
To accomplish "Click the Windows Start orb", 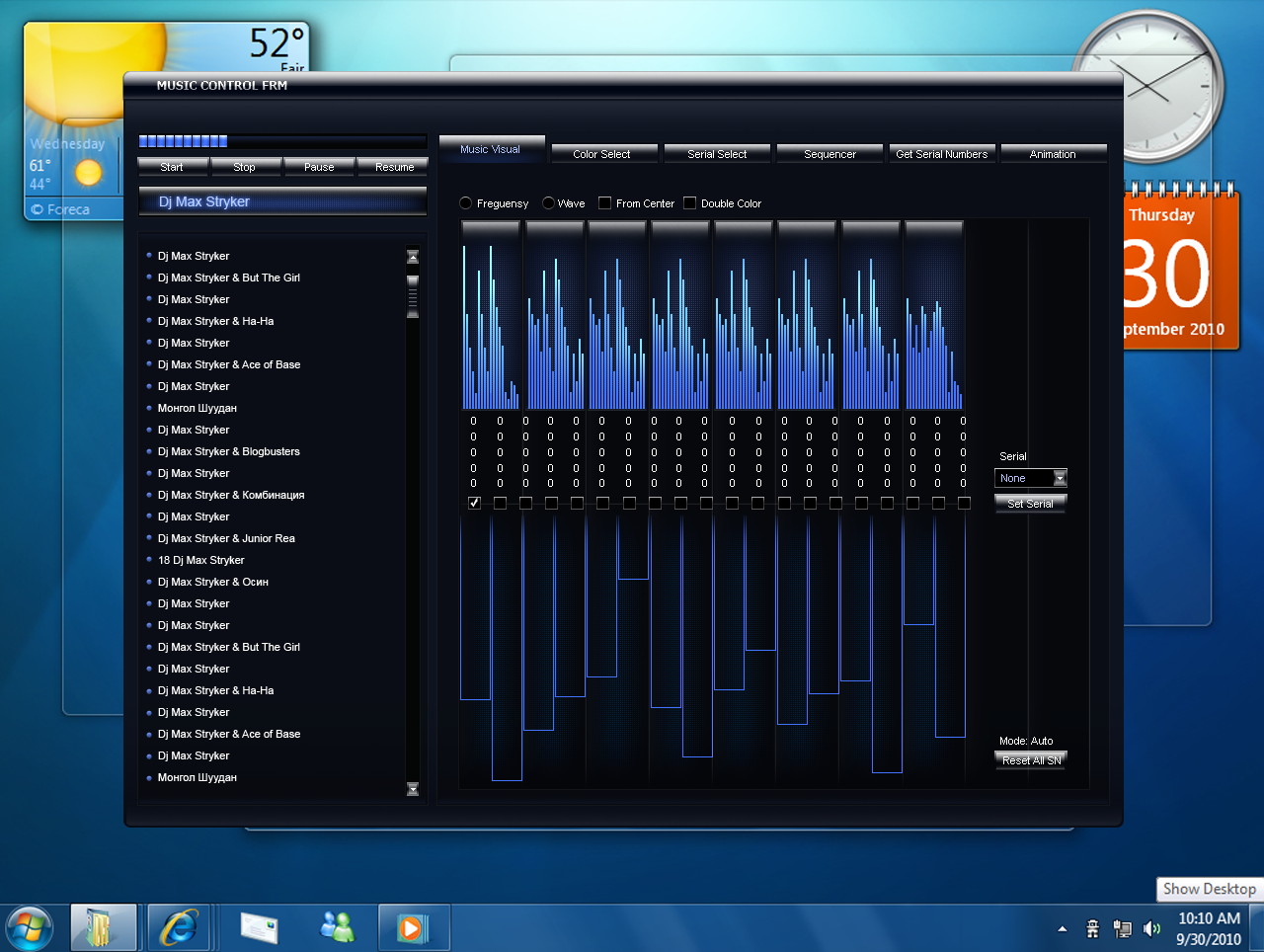I will [30, 928].
